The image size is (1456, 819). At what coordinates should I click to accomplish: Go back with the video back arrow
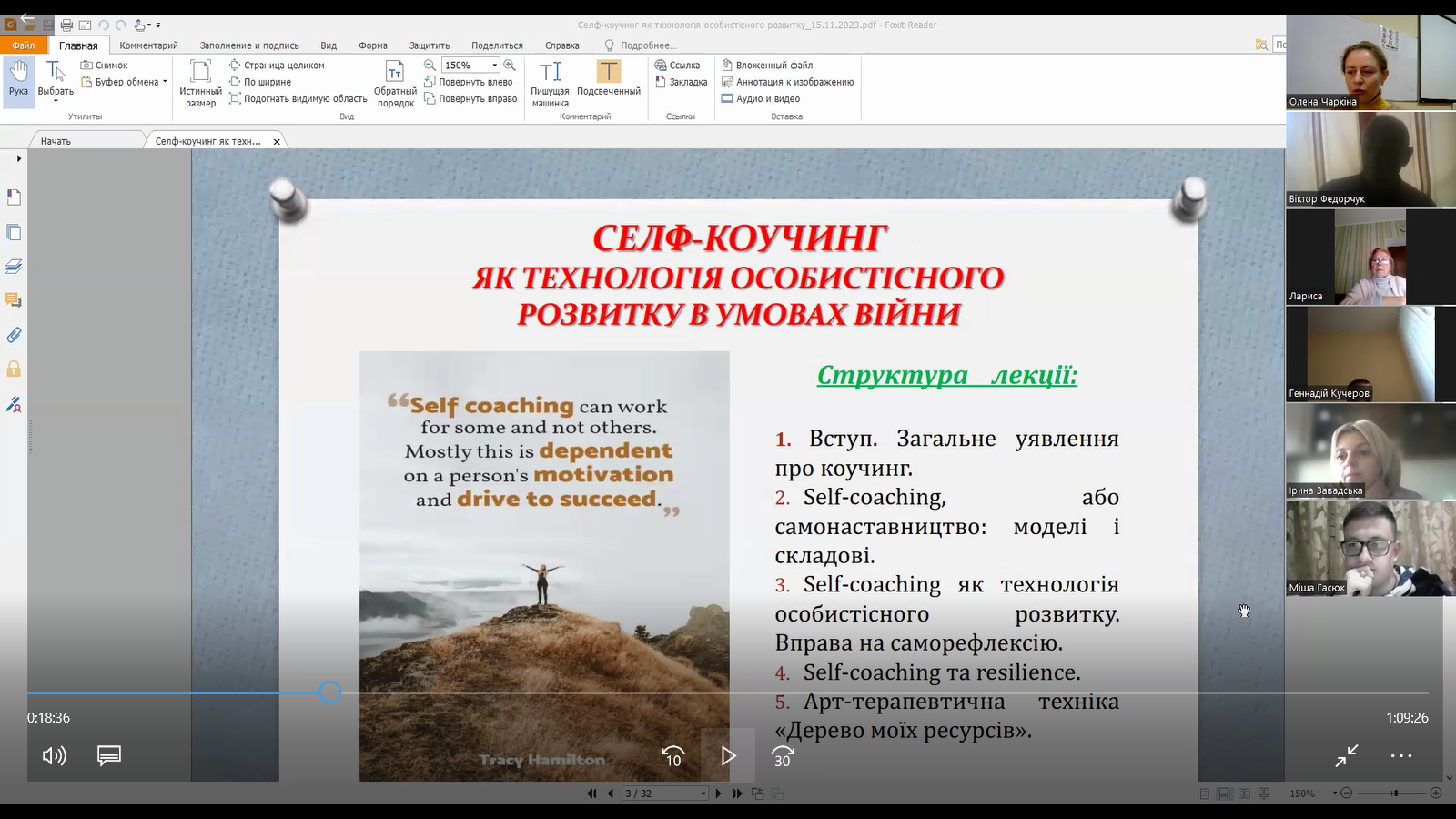(x=26, y=17)
